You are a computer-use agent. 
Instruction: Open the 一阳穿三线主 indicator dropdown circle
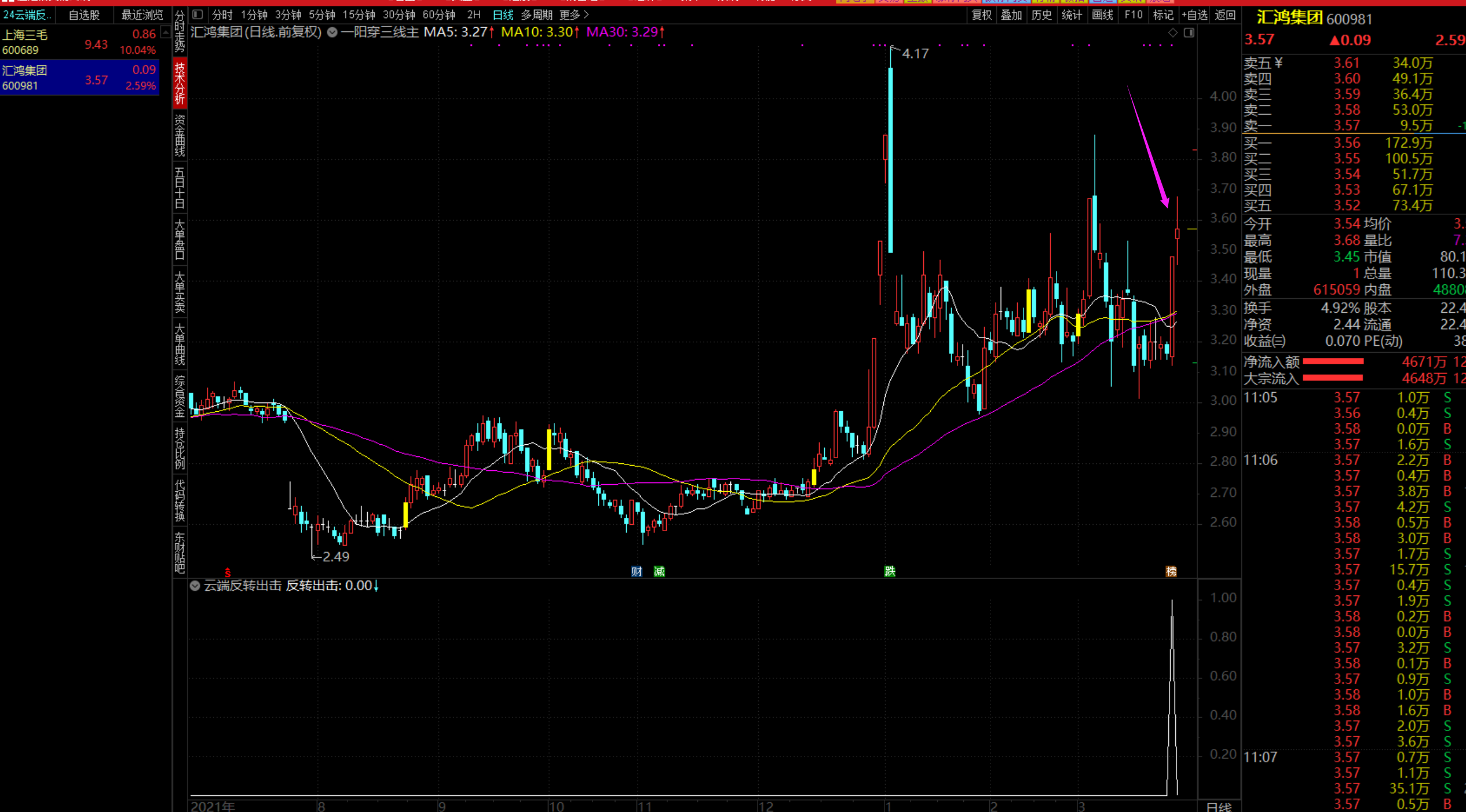[x=332, y=32]
